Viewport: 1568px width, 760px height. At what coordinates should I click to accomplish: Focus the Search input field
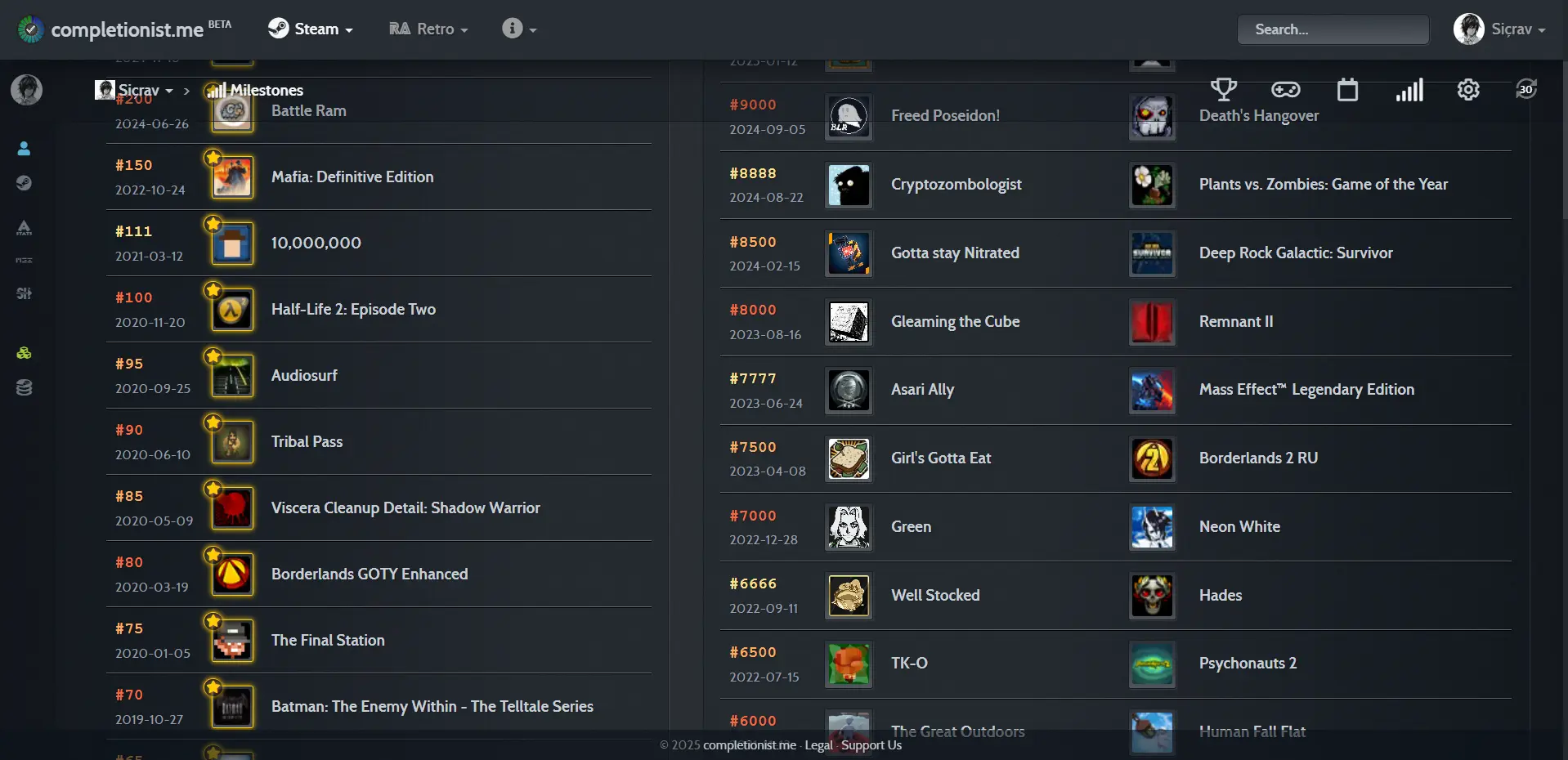click(x=1333, y=29)
